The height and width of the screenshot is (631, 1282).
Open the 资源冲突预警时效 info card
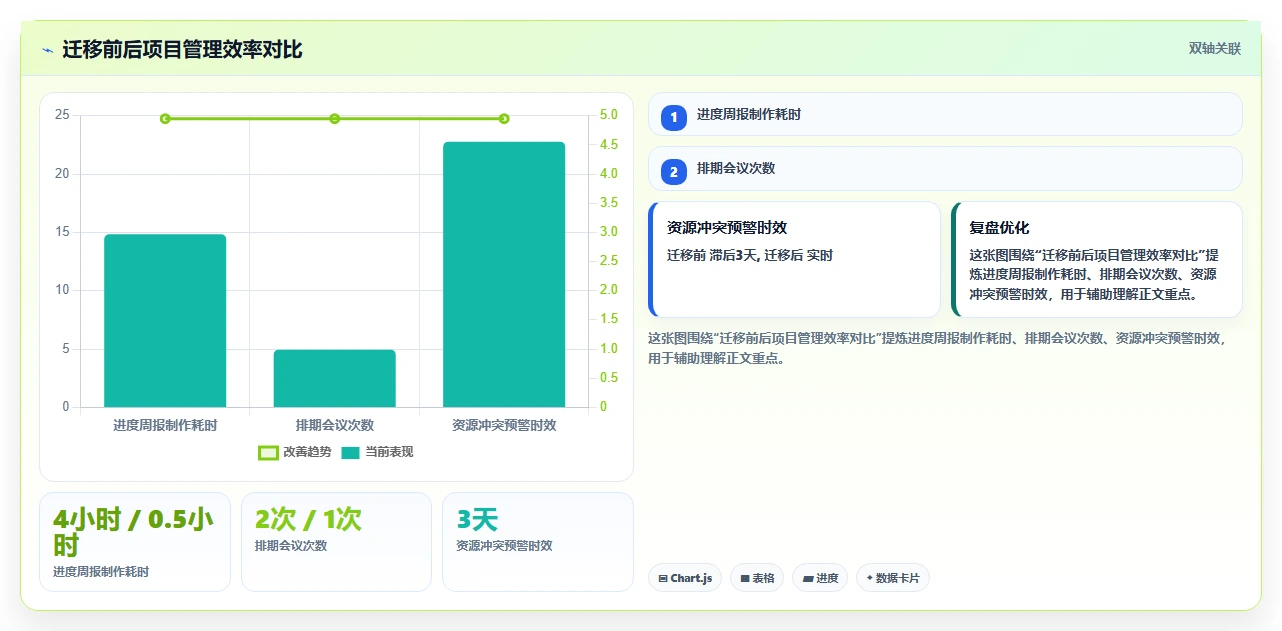pos(794,259)
